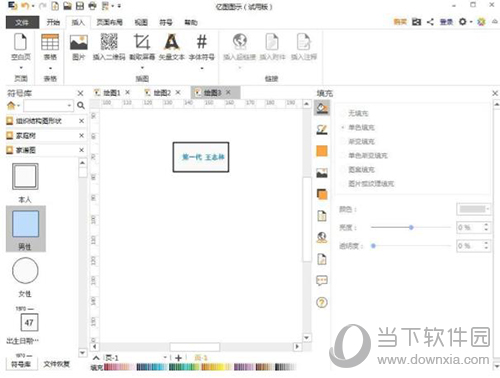The image size is (500, 378).
Task: Open the Fill bucket panel icon
Action: 322,108
